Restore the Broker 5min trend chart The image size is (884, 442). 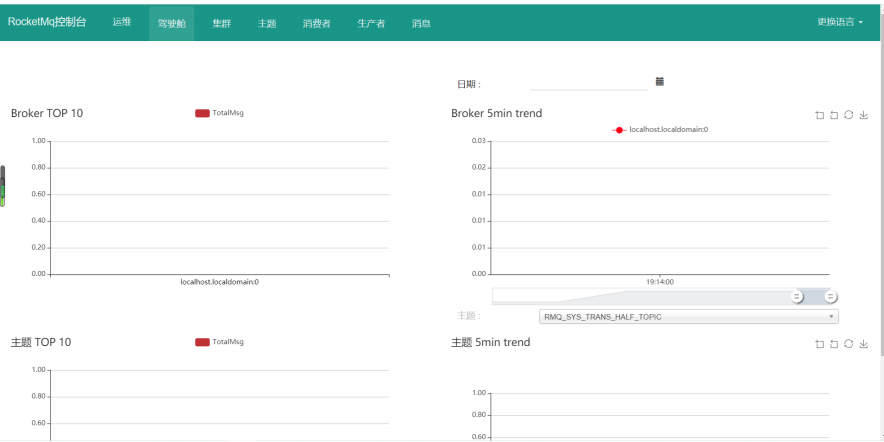click(x=848, y=115)
